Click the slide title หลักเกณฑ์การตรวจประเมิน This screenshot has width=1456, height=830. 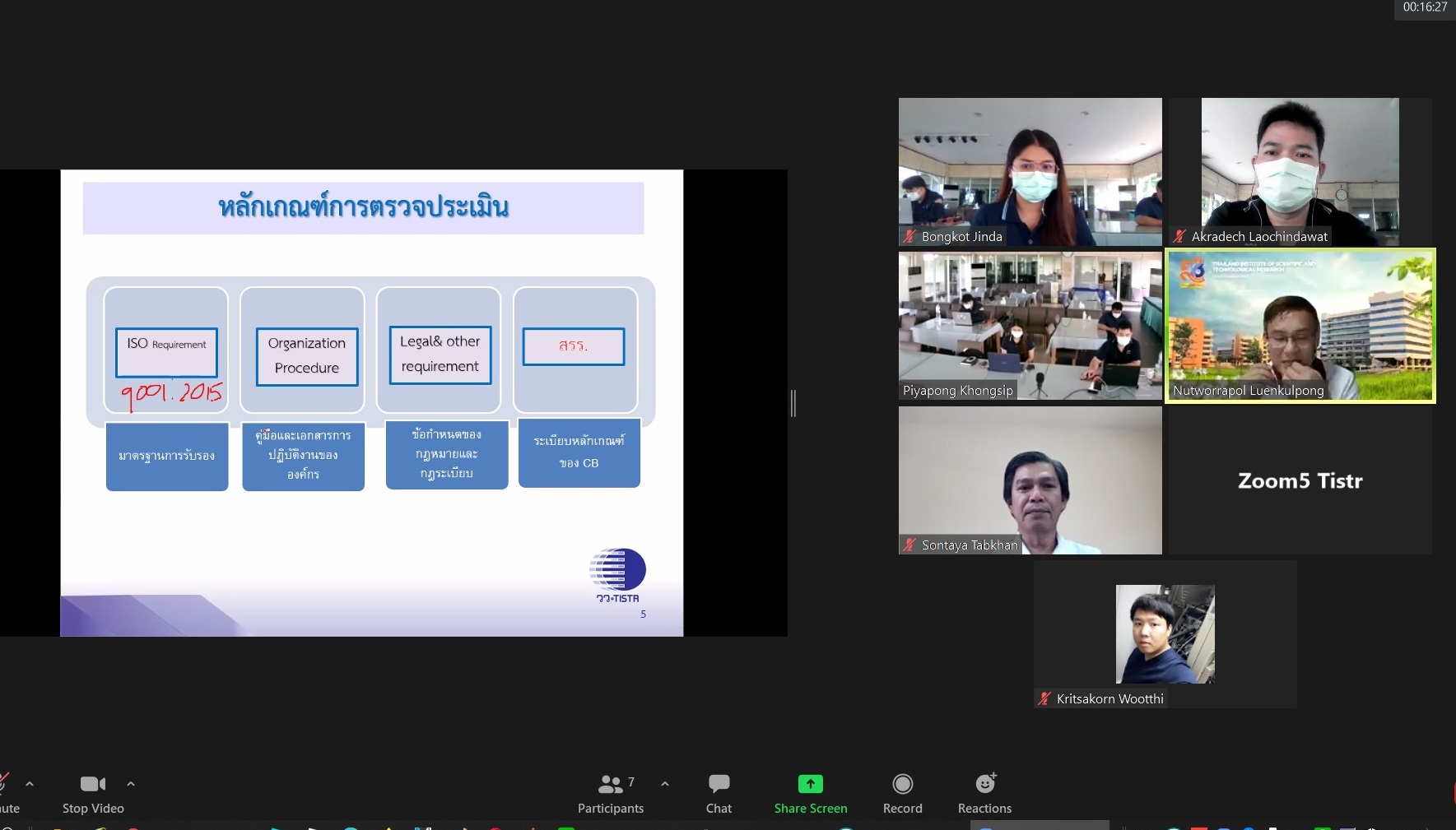pyautogui.click(x=364, y=207)
